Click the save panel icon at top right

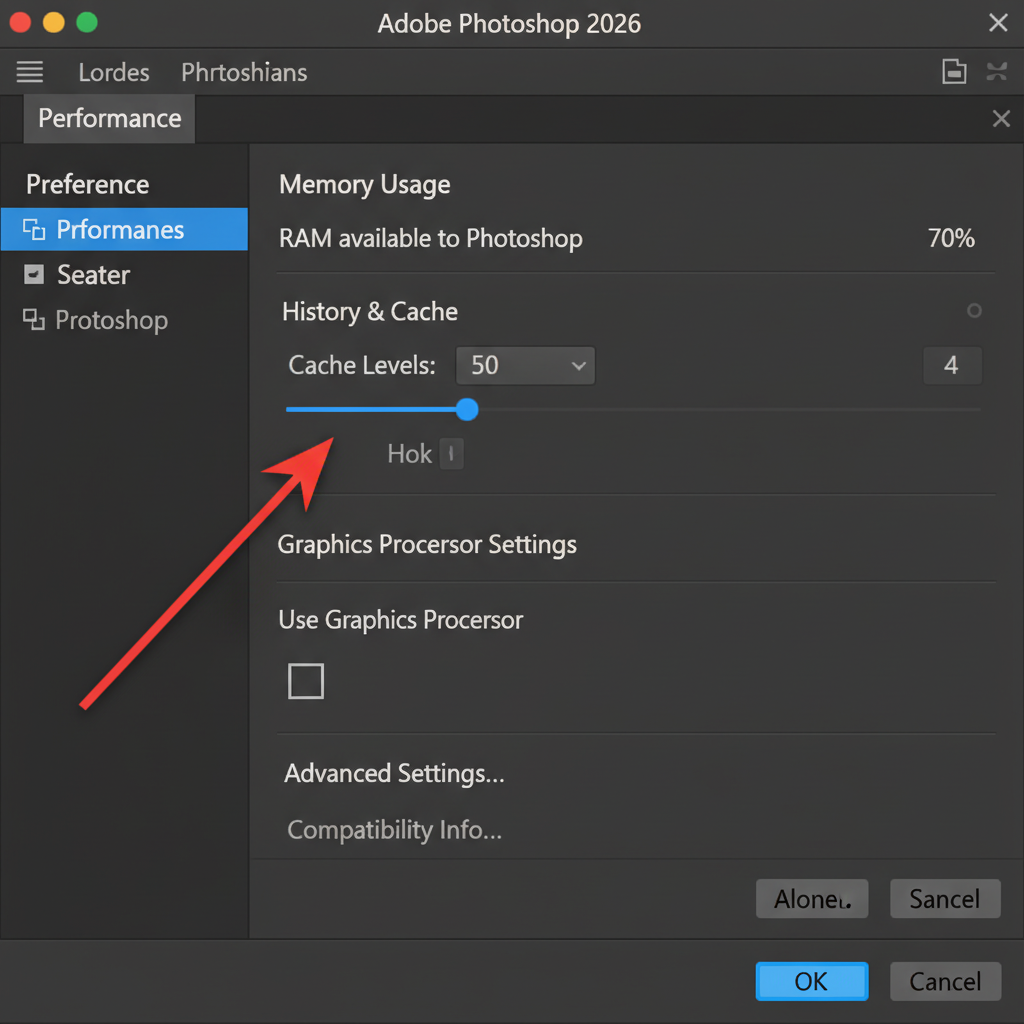[x=955, y=71]
